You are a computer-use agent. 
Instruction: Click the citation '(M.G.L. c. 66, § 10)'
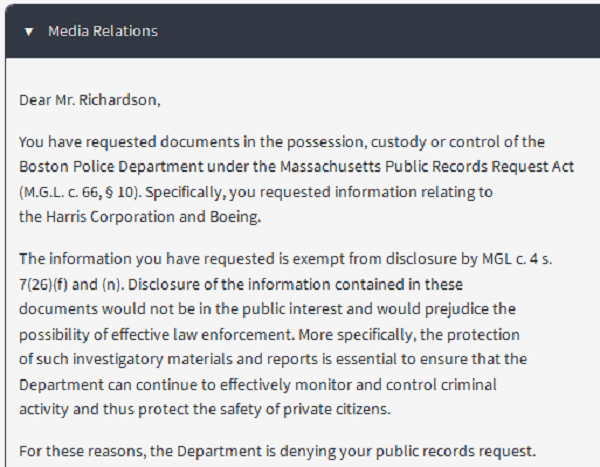coord(80,192)
